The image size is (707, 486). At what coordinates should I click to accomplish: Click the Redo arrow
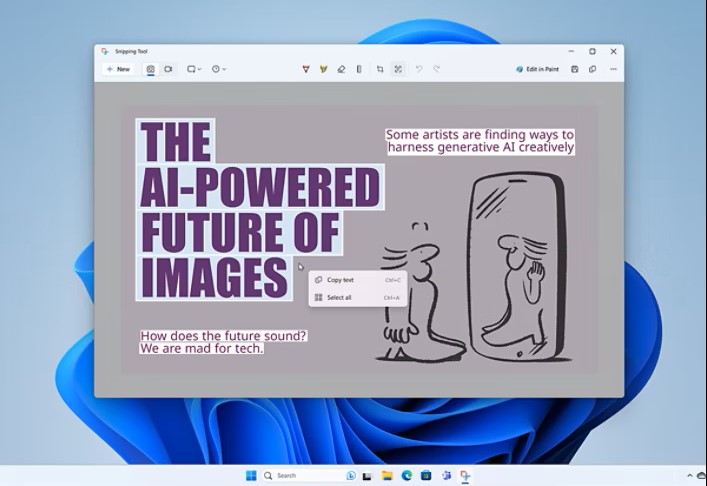click(x=437, y=69)
